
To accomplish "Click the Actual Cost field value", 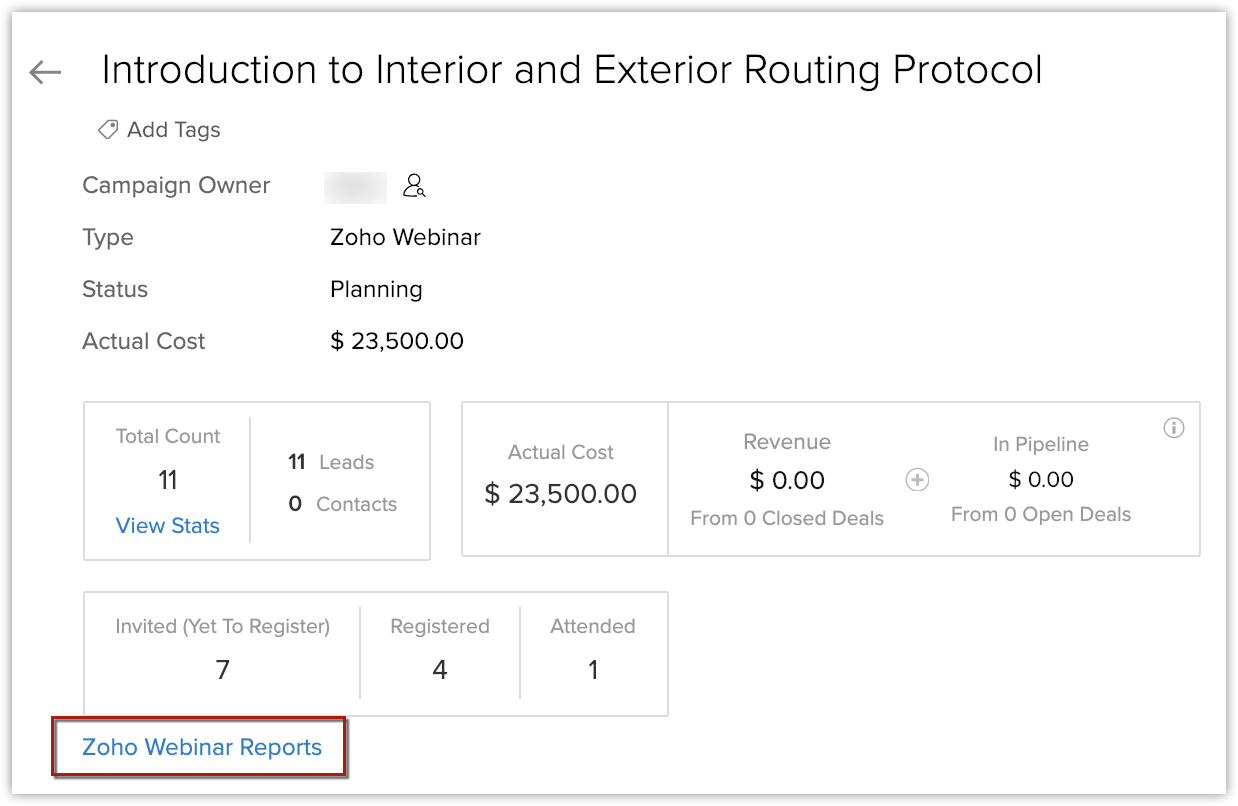I will pyautogui.click(x=397, y=341).
